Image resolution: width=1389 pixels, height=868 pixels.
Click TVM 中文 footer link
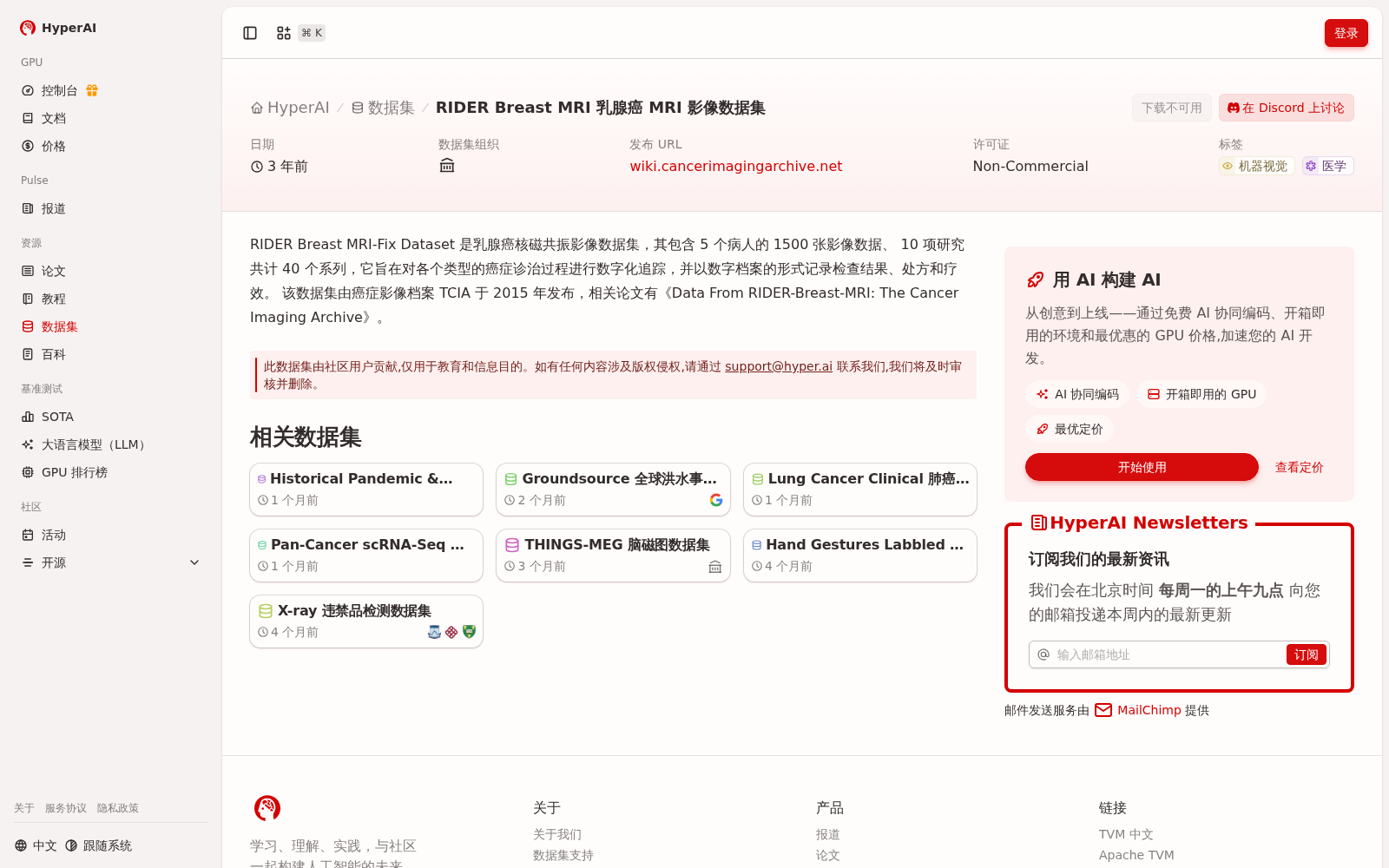pyautogui.click(x=1126, y=834)
